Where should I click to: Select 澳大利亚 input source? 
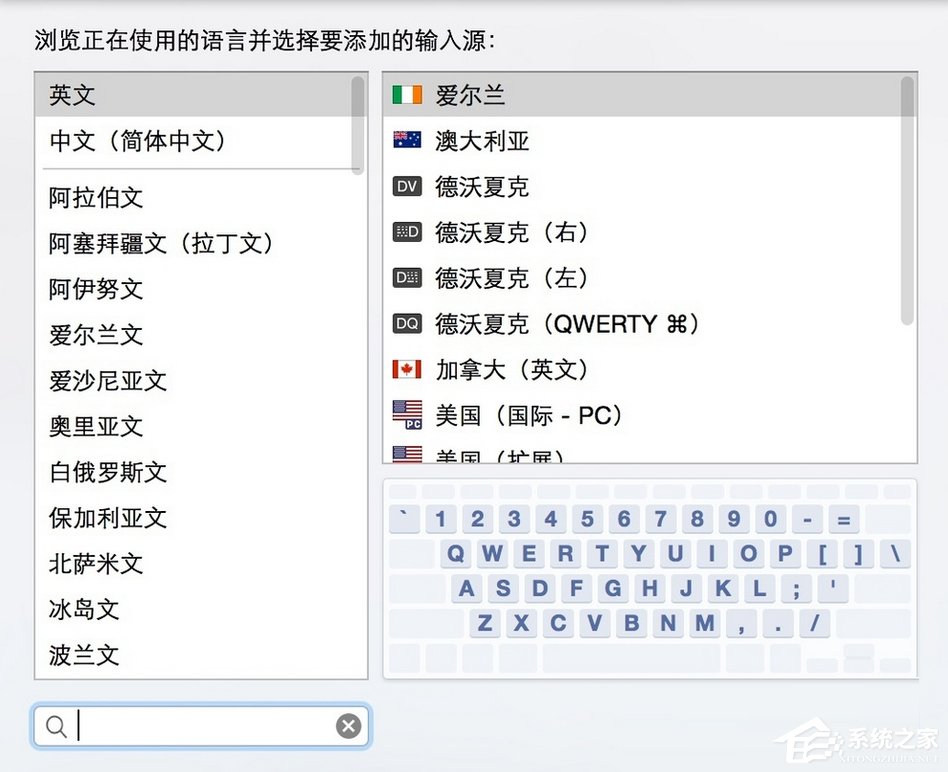pos(480,141)
